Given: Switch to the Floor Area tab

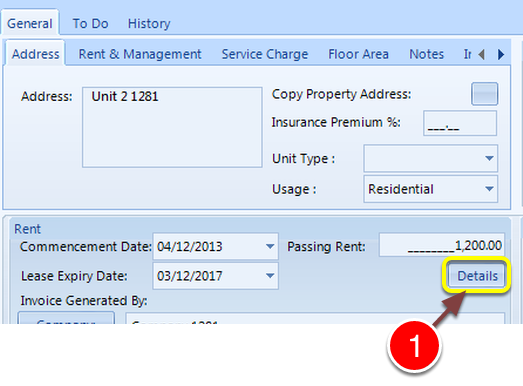Looking at the screenshot, I should [358, 54].
